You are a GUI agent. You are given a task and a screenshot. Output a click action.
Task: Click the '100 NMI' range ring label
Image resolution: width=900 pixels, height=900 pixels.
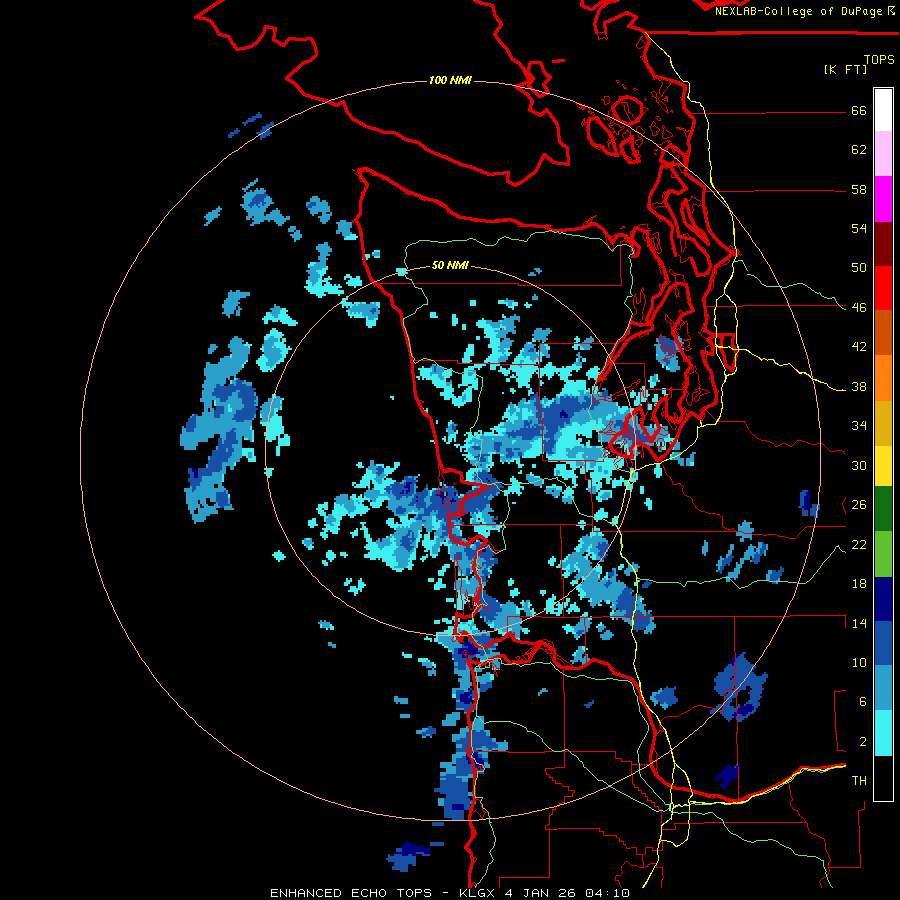[450, 80]
